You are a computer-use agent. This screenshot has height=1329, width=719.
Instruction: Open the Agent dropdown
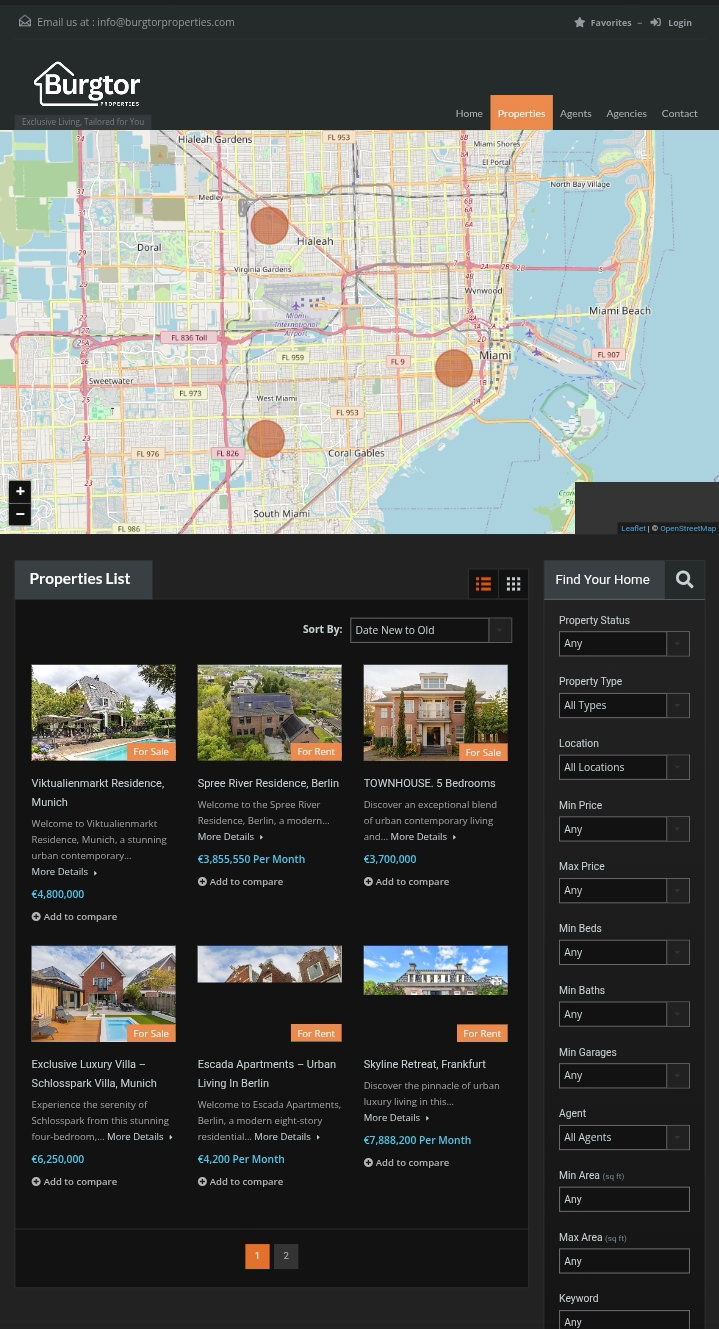(624, 1137)
